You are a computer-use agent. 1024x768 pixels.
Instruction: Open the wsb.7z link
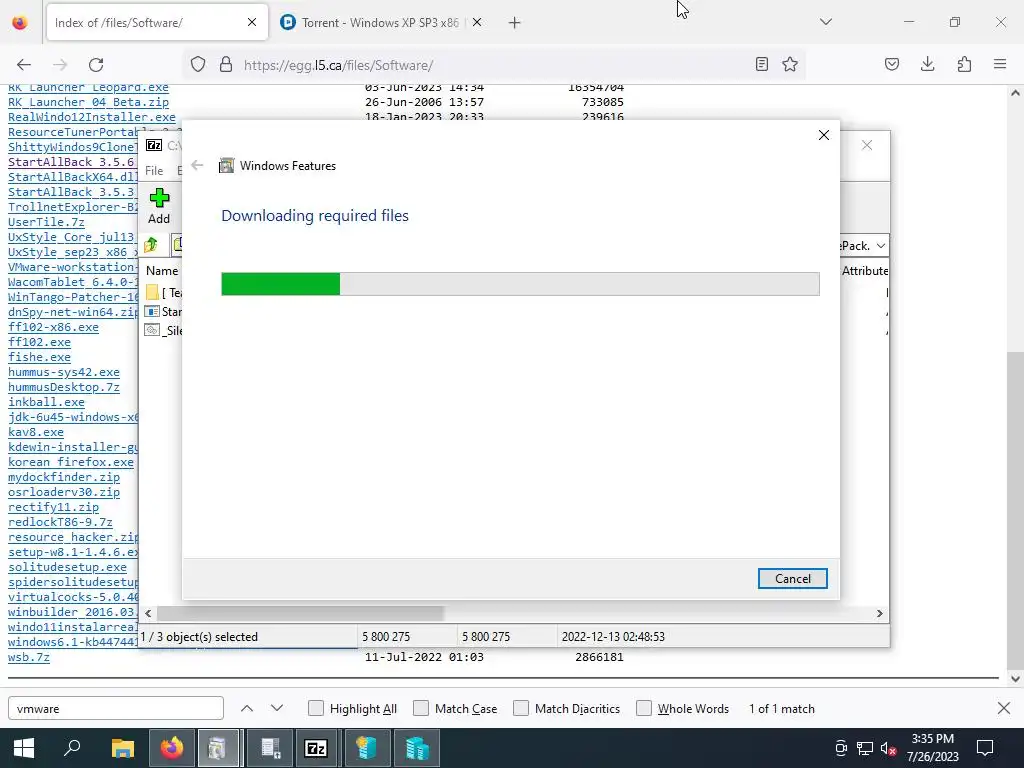29,657
